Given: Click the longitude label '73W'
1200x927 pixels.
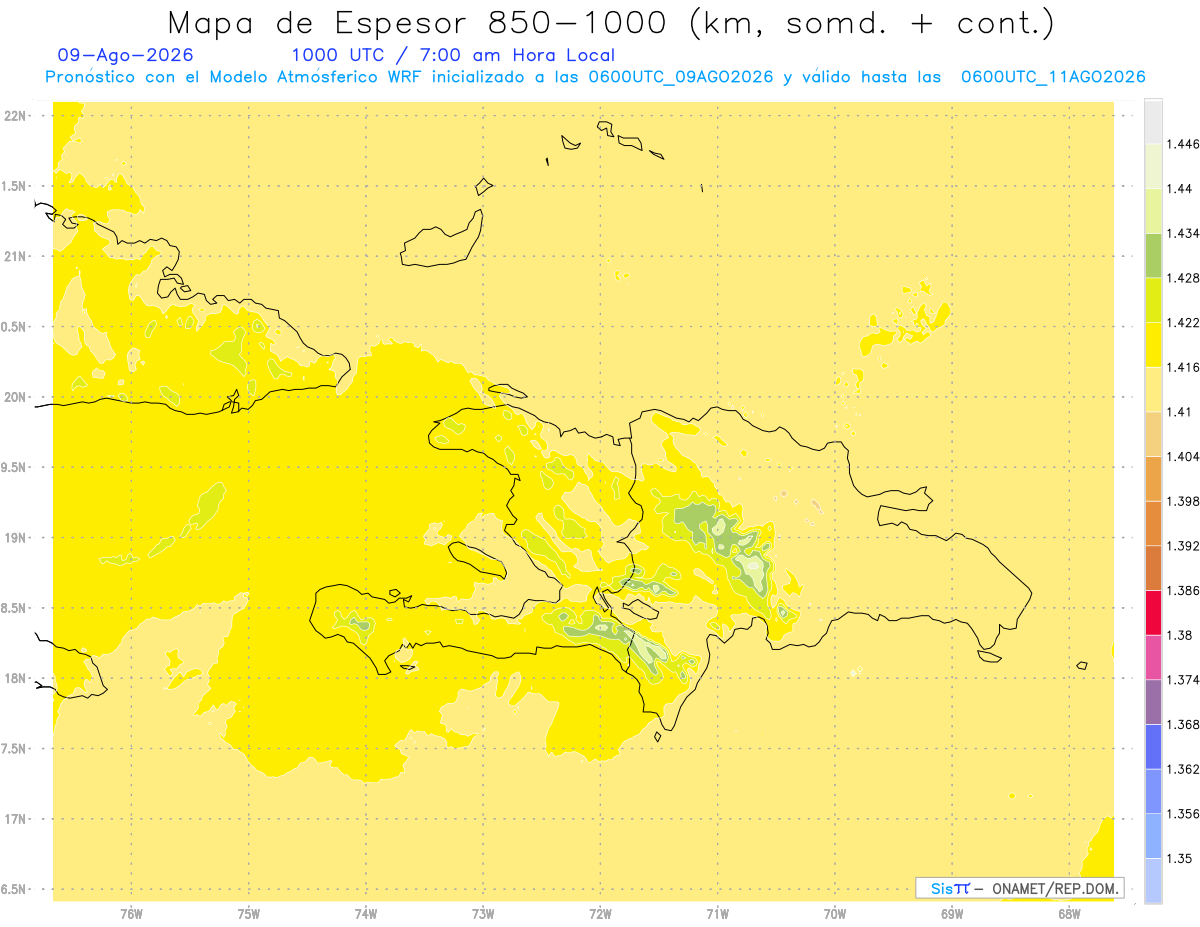Looking at the screenshot, I should (x=483, y=913).
